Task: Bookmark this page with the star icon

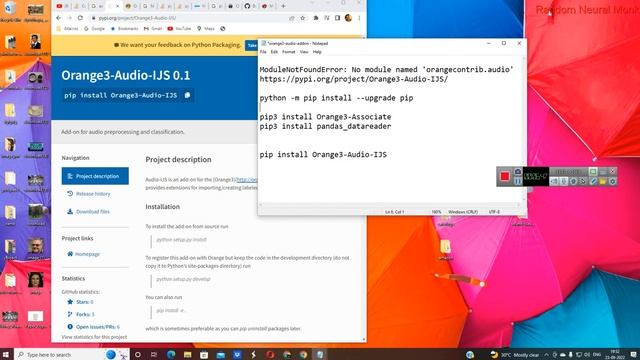Action: point(302,18)
